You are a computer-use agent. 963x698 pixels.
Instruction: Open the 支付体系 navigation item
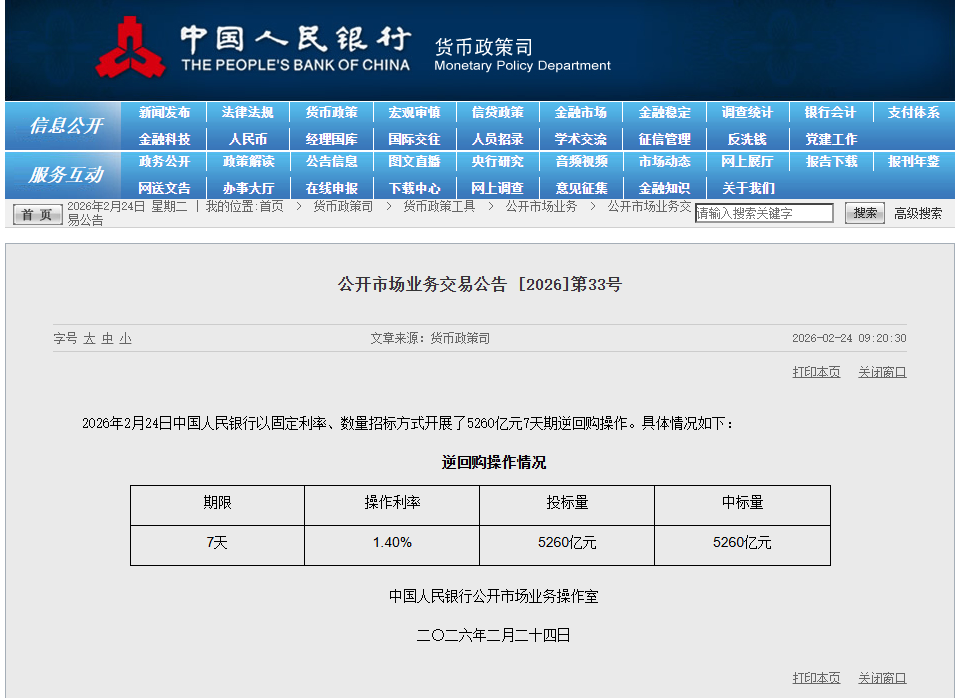913,113
